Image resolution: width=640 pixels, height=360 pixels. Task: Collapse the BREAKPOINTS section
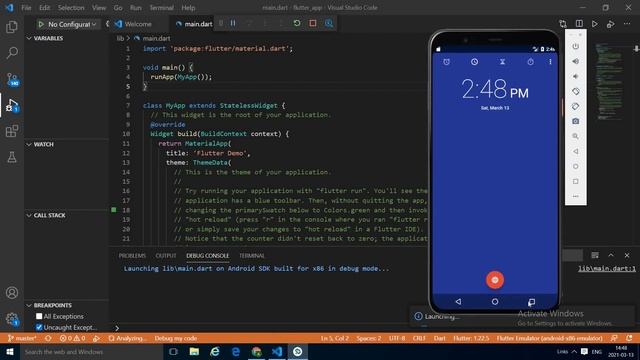point(49,305)
